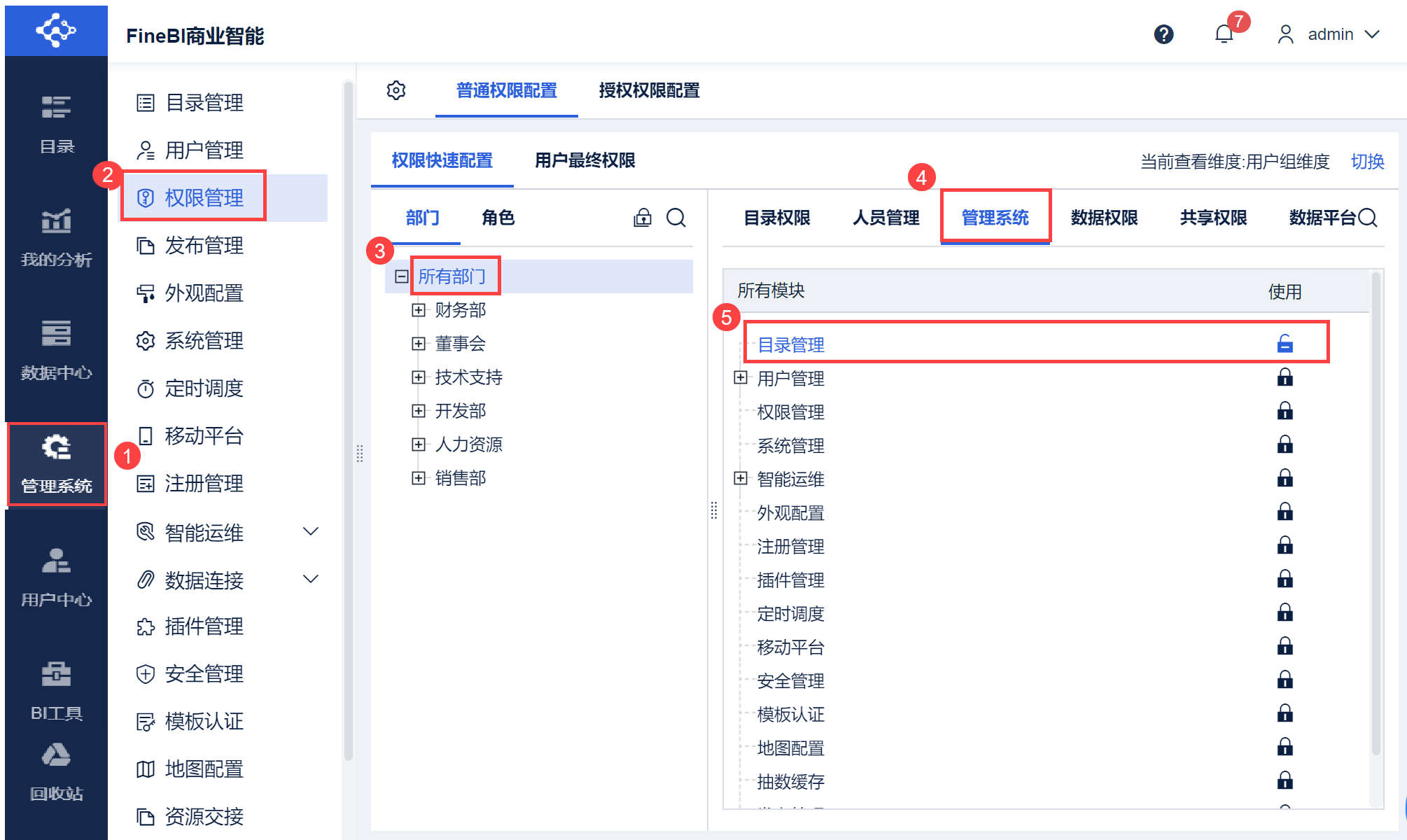Open the notification bell with 7 alerts
This screenshot has width=1407, height=840.
(x=1224, y=34)
